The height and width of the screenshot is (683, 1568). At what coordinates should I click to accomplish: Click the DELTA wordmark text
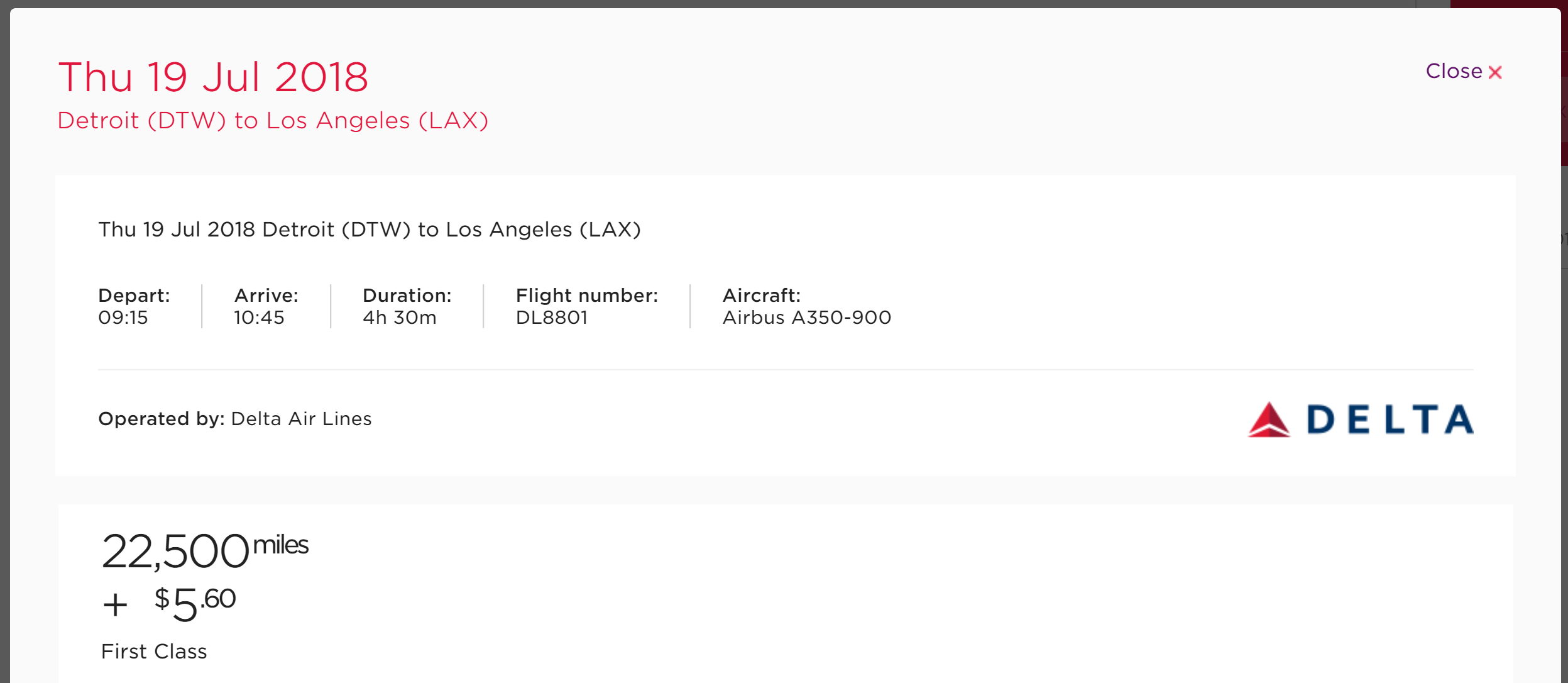(1390, 420)
